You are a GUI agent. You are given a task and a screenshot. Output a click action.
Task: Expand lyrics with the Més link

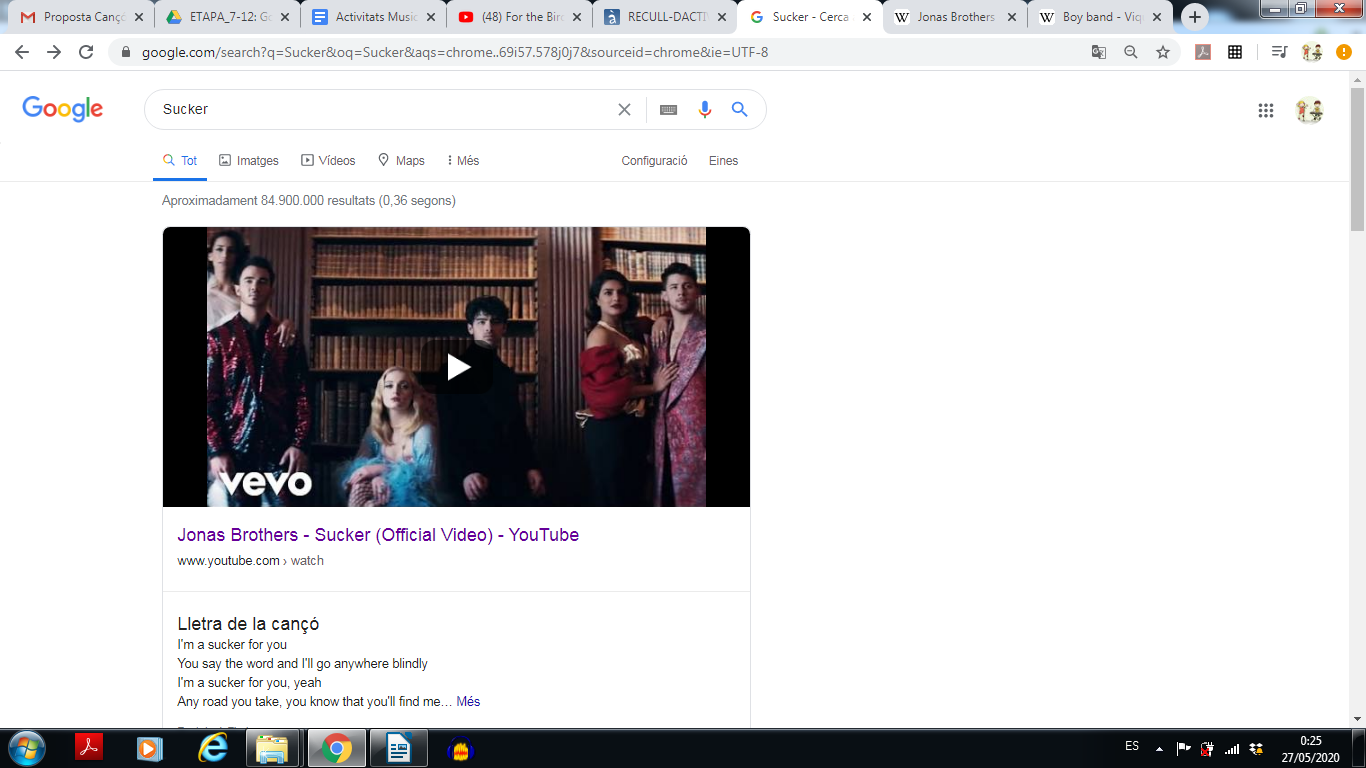click(x=468, y=702)
